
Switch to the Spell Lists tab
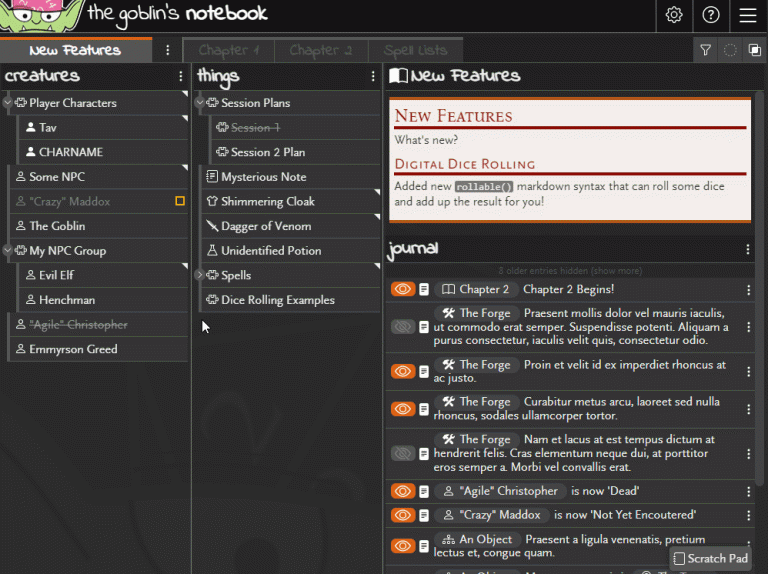click(415, 50)
